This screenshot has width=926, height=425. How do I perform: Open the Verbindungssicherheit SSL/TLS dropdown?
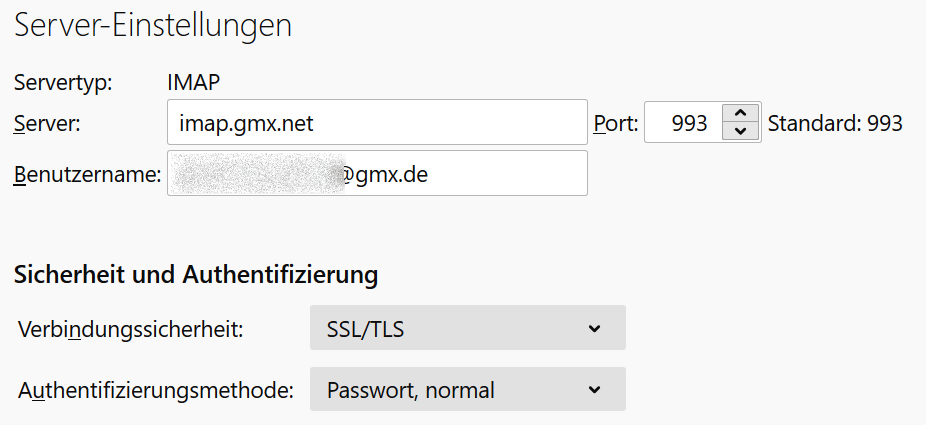pyautogui.click(x=467, y=328)
